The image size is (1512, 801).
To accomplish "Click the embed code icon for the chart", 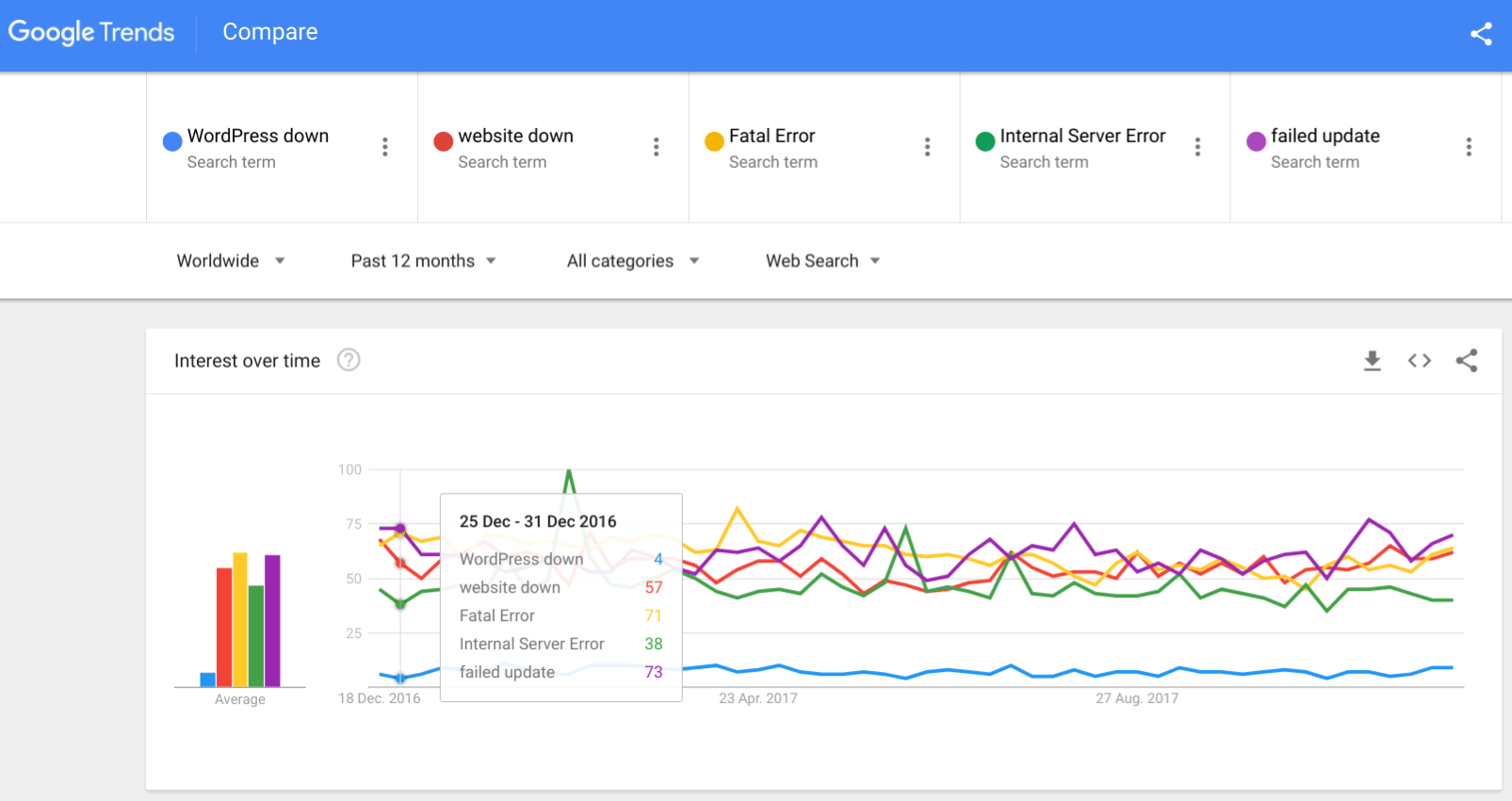I will [1420, 361].
